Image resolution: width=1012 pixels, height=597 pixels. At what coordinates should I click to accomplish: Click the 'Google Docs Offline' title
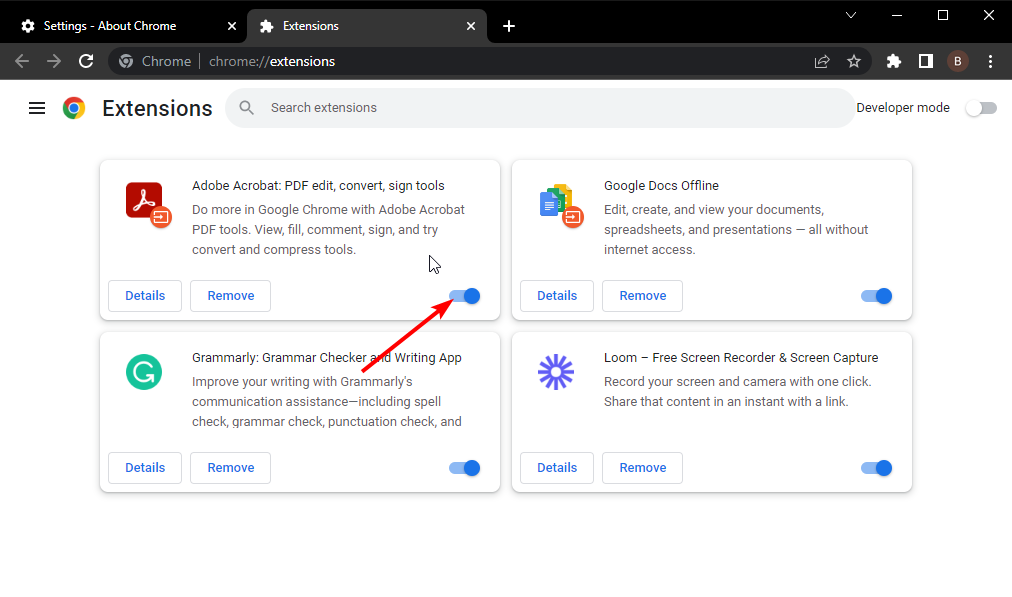(x=662, y=186)
